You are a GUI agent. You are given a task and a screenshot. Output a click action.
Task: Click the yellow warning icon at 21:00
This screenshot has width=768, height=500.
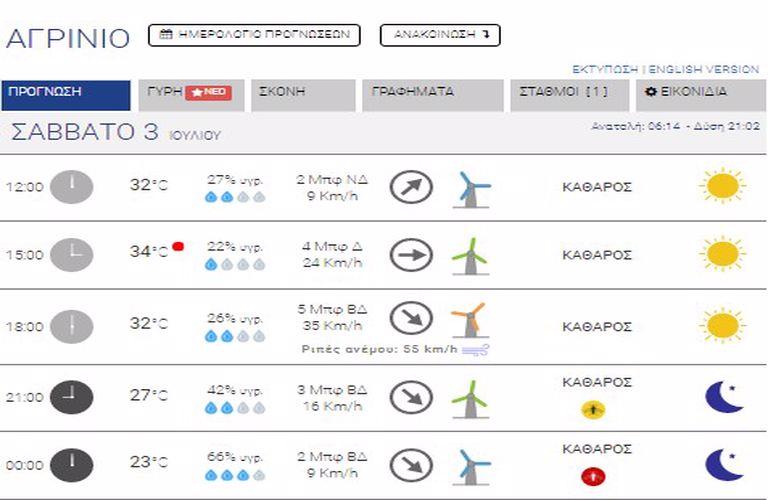click(594, 408)
